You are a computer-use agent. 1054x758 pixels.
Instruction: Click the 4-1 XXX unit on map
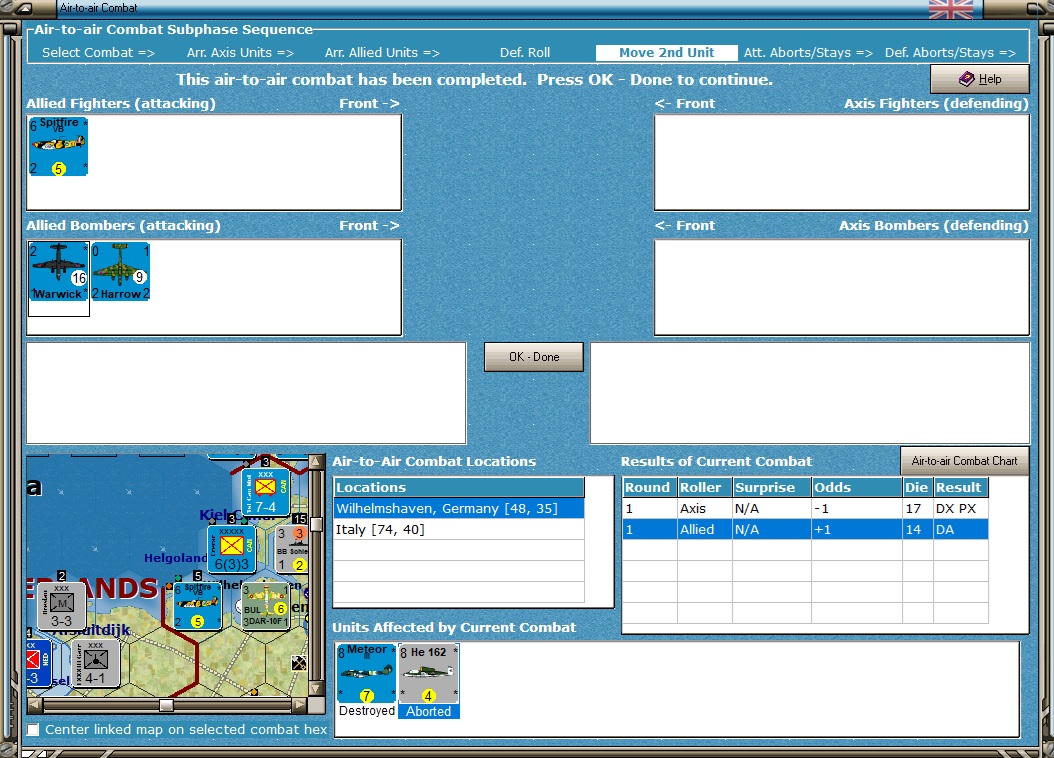click(x=95, y=663)
